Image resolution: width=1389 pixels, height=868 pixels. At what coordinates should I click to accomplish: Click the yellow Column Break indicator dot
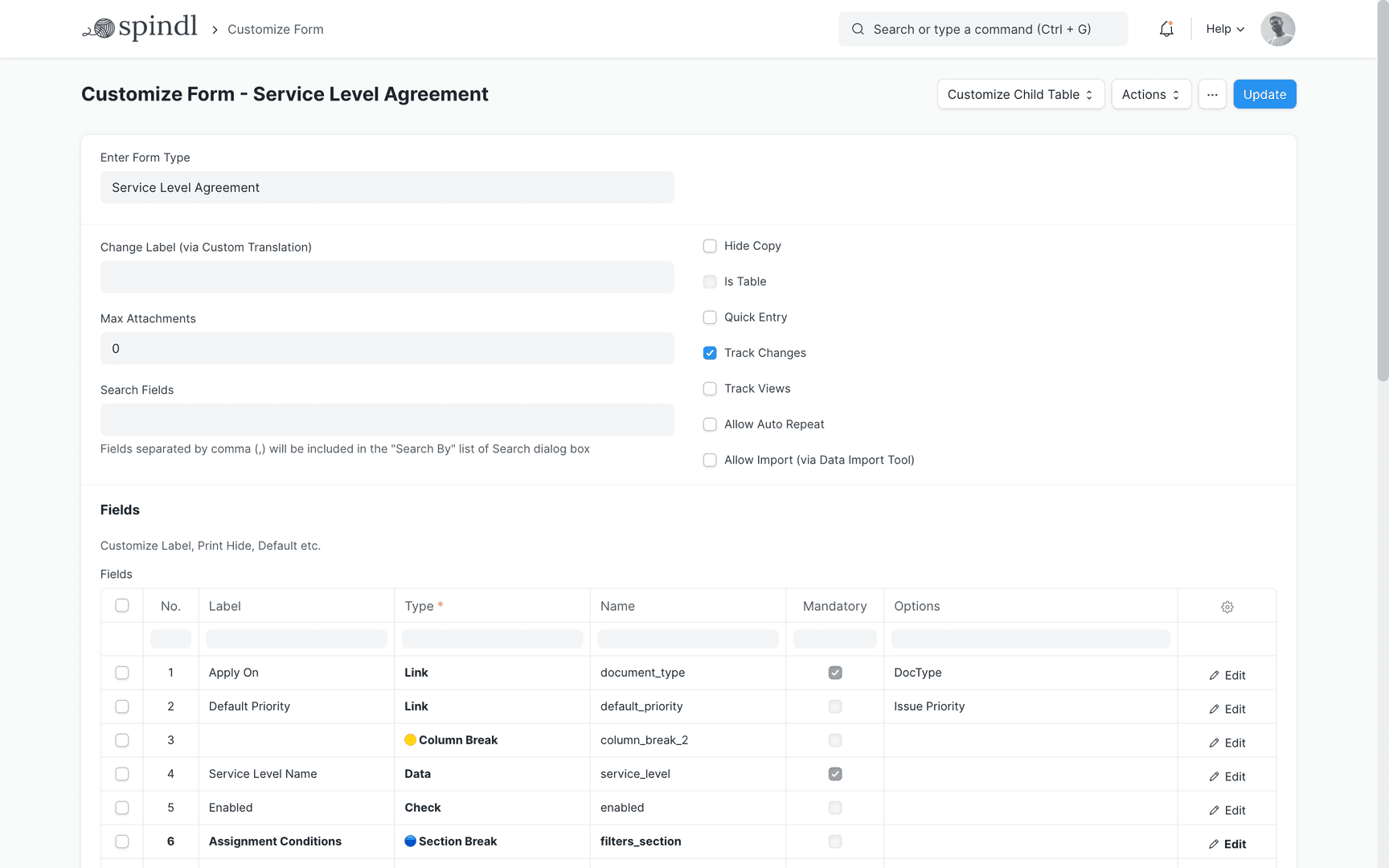(x=411, y=739)
